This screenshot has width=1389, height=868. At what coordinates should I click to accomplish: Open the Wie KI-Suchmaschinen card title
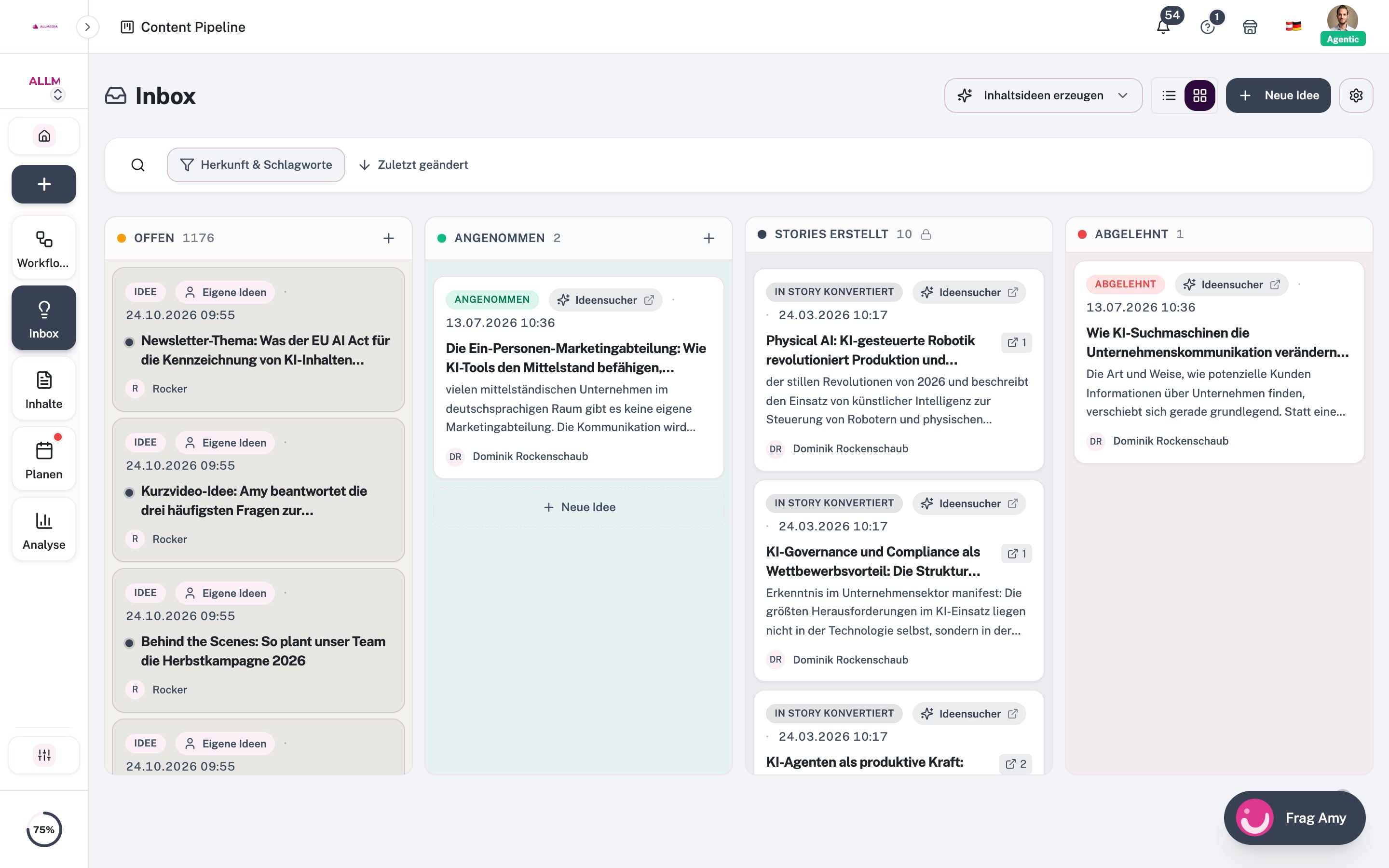[1217, 342]
